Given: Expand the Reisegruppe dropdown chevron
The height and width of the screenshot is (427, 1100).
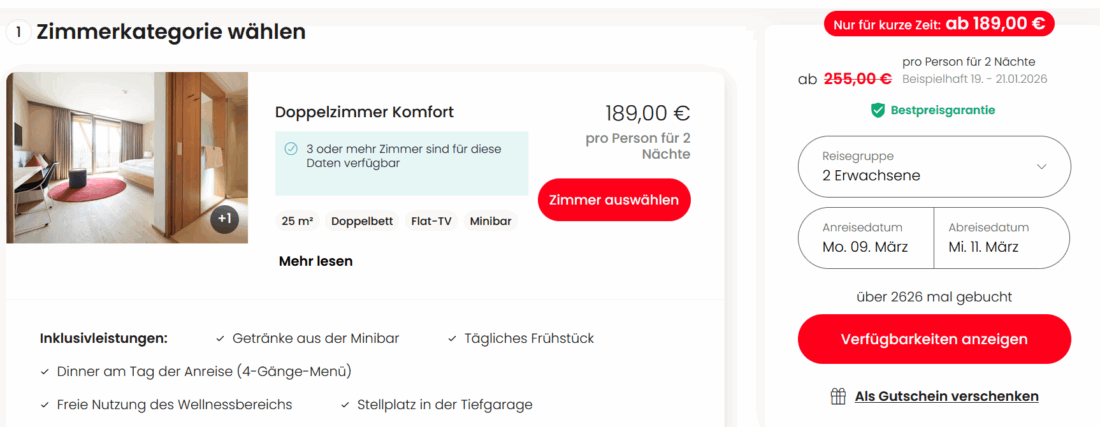Looking at the screenshot, I should (1041, 166).
